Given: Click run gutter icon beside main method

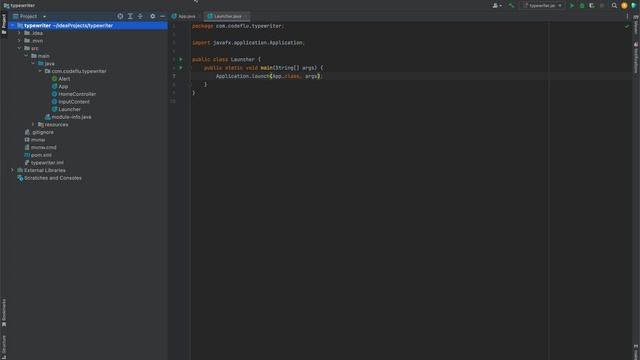Looking at the screenshot, I should (181, 68).
